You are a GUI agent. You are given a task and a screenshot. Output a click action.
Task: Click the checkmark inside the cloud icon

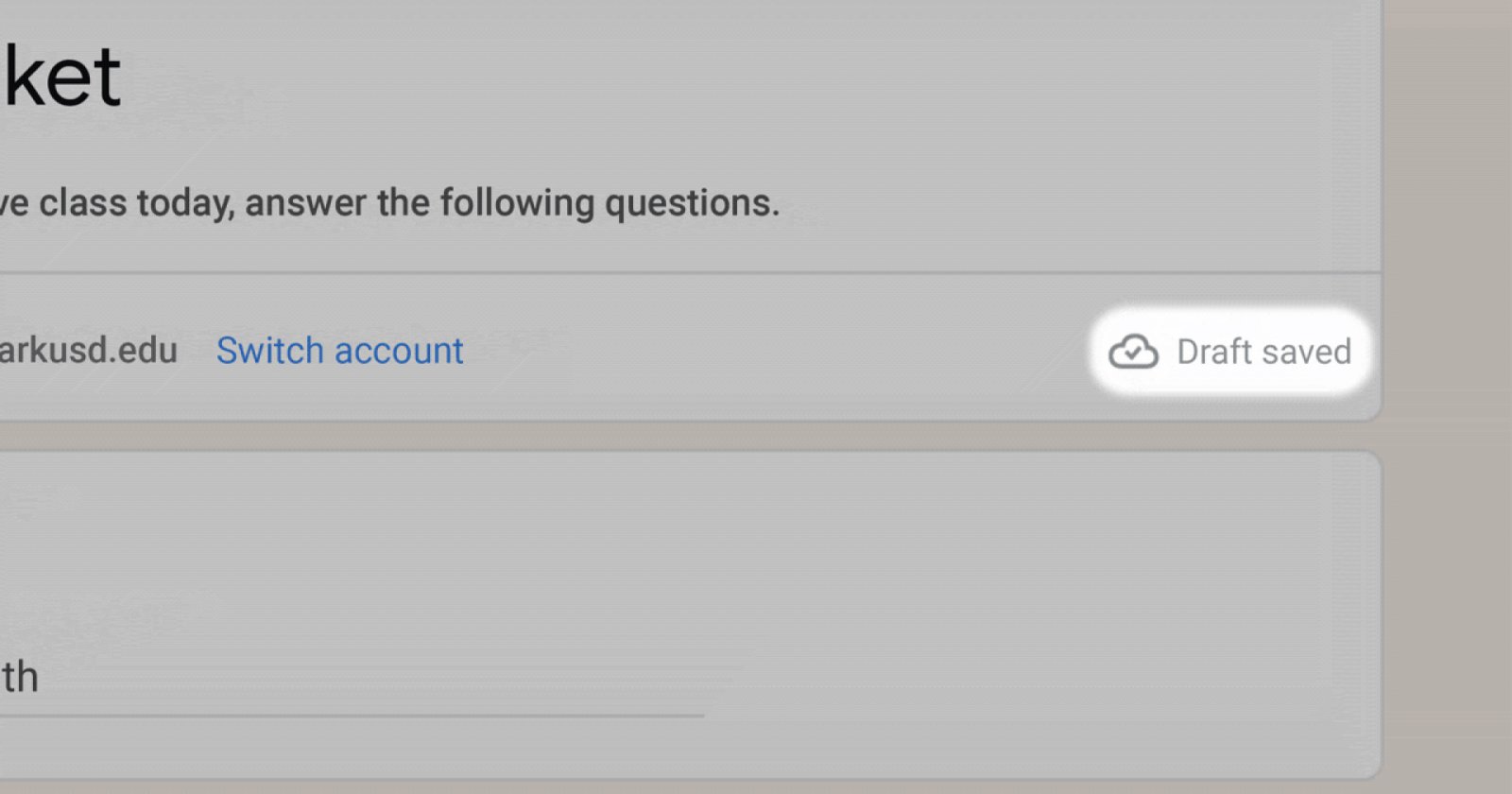1133,354
